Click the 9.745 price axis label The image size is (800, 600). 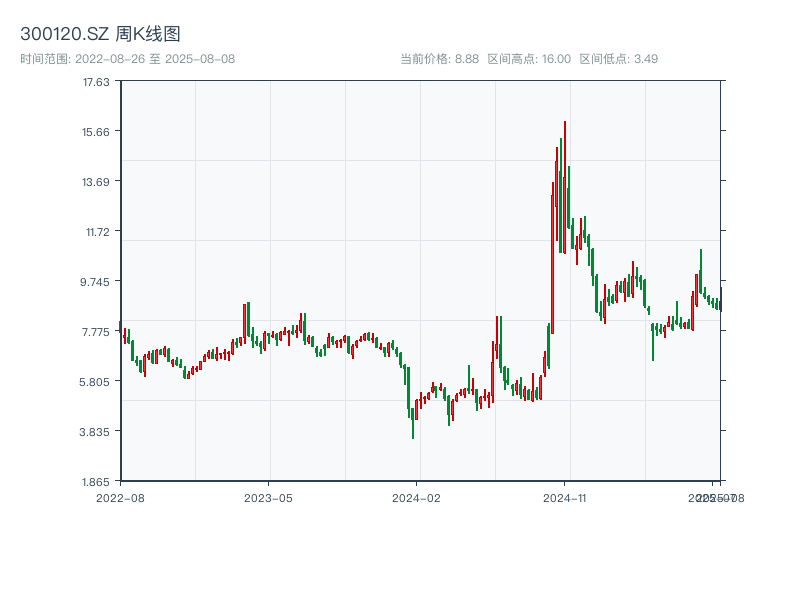tap(96, 282)
